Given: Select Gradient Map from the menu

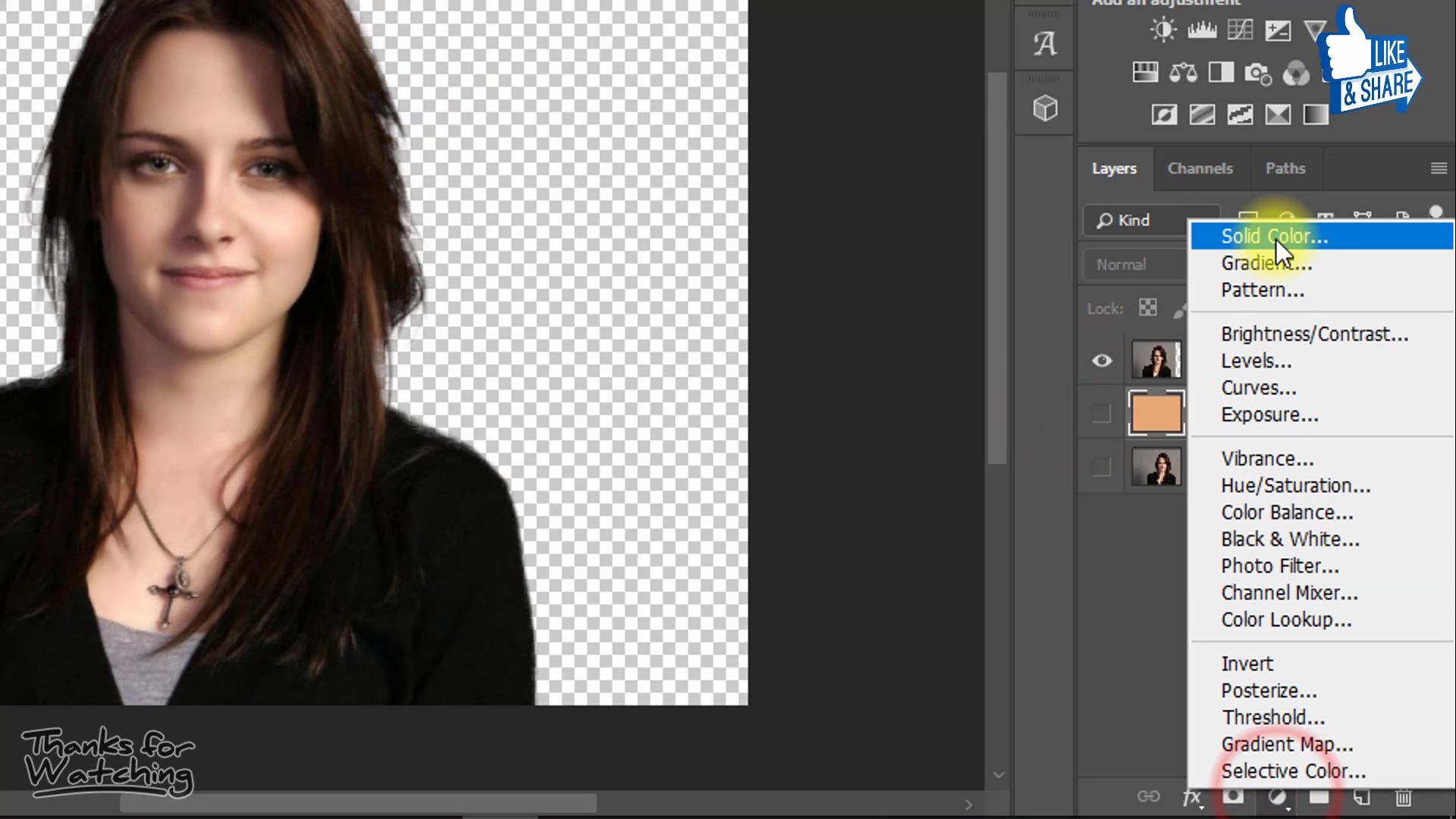Looking at the screenshot, I should tap(1287, 744).
